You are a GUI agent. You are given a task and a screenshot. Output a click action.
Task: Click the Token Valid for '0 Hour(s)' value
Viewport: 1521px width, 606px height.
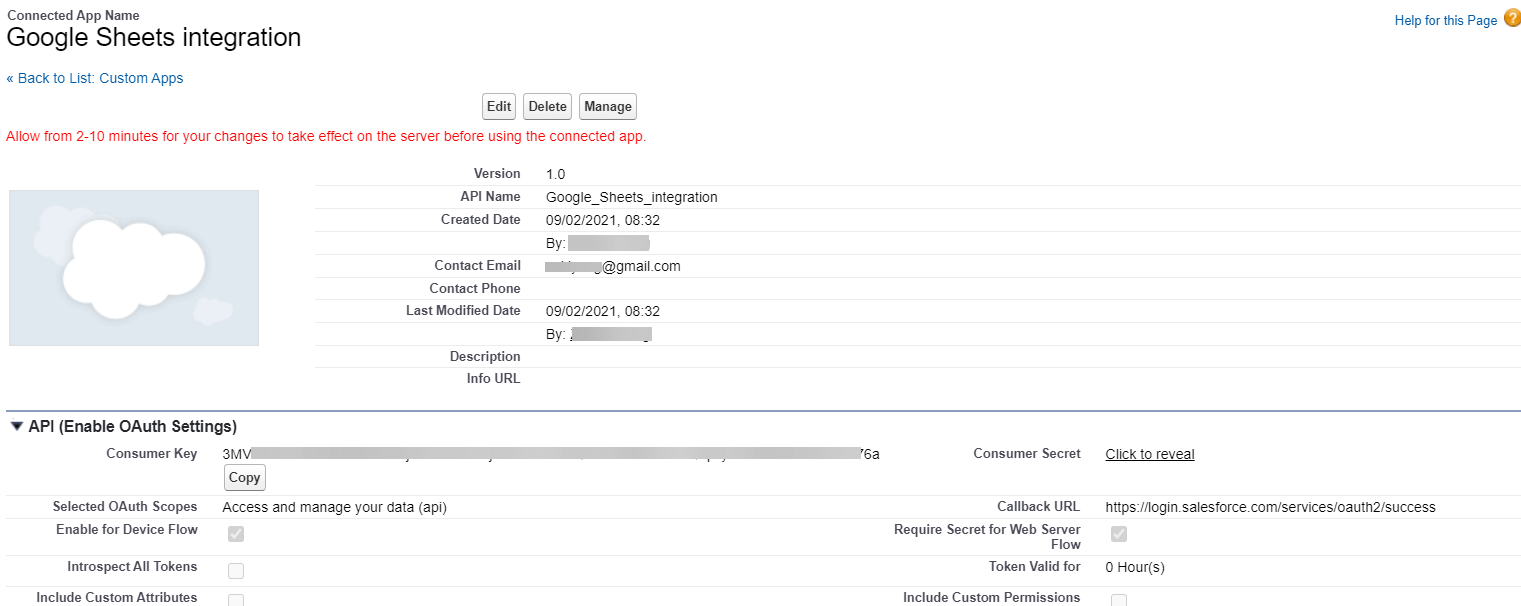[x=1135, y=567]
